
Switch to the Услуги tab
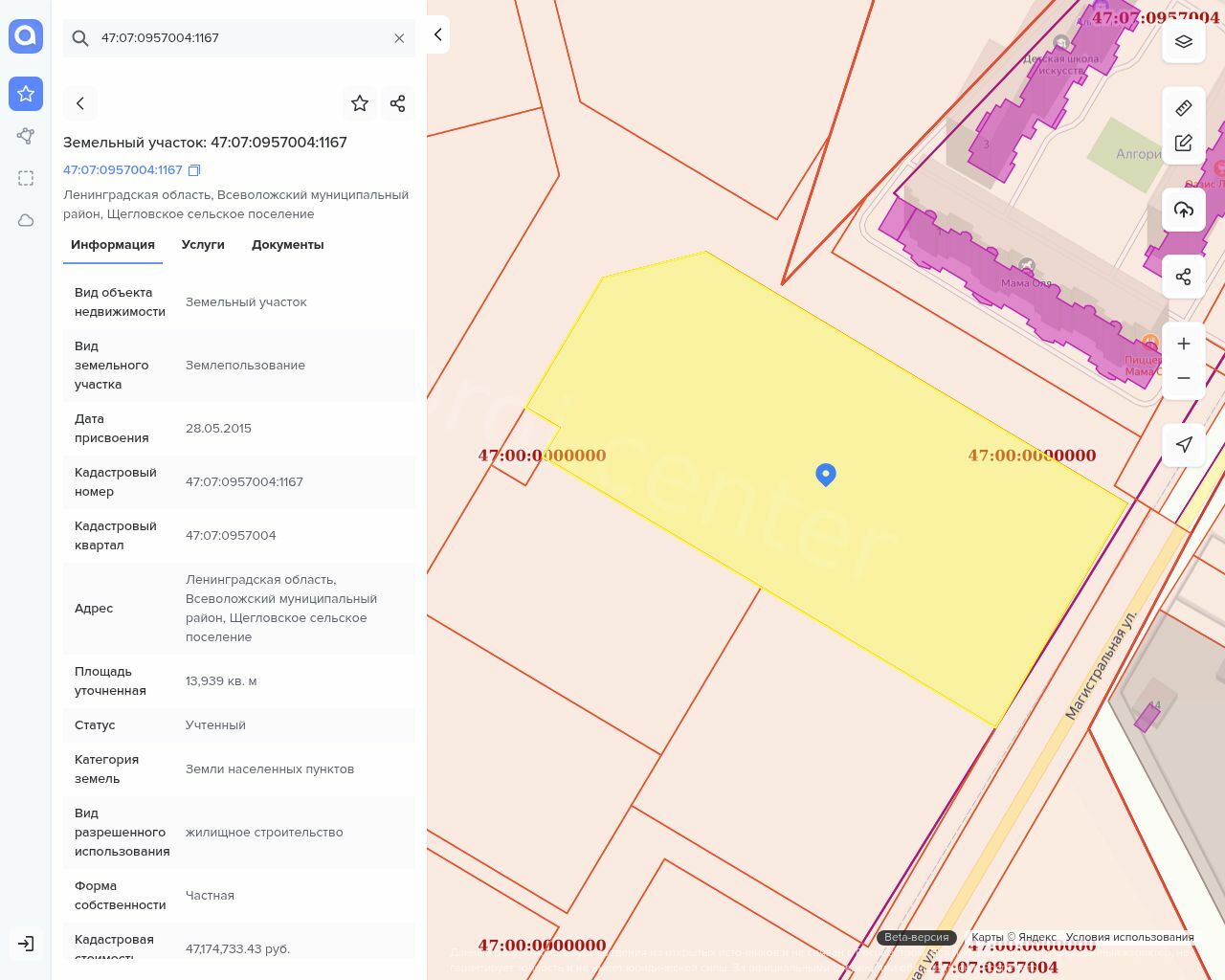(203, 245)
